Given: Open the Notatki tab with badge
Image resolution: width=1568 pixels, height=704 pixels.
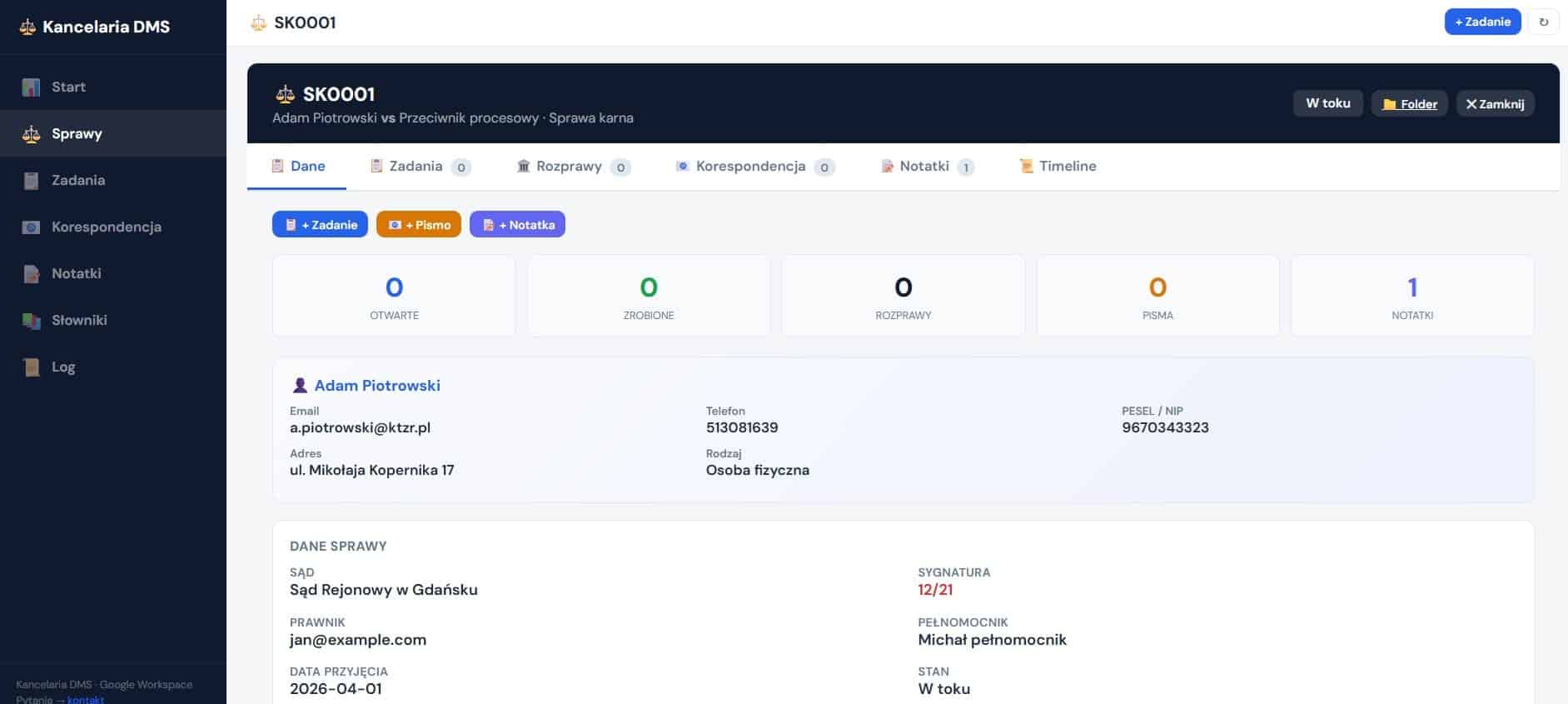Looking at the screenshot, I should (x=927, y=167).
